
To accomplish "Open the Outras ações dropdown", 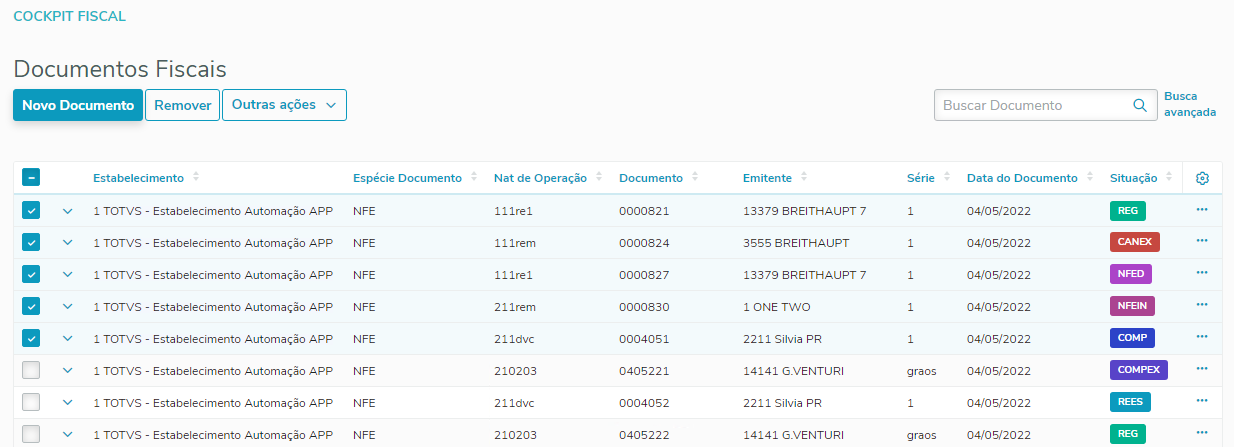I will [284, 105].
